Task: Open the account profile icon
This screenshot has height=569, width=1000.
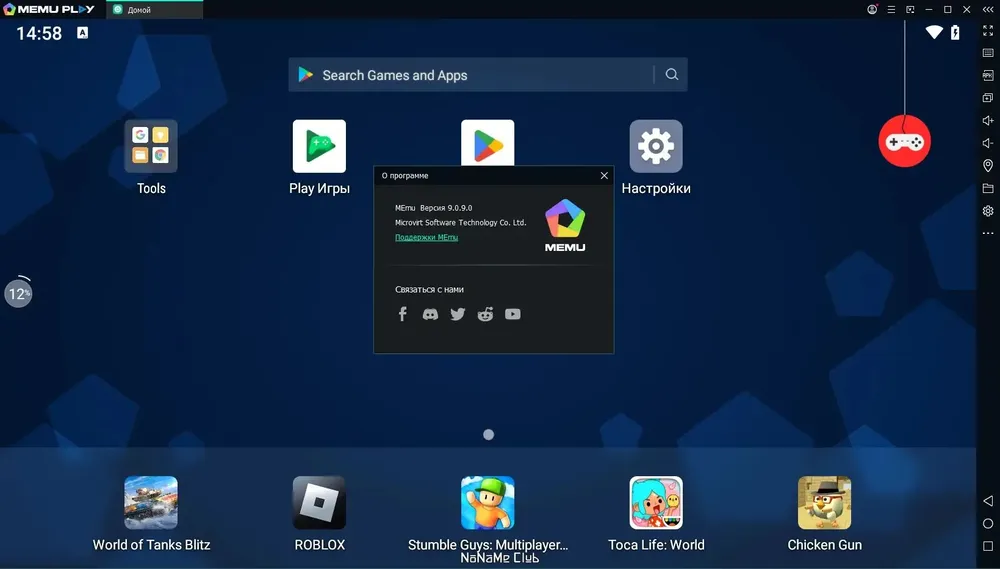Action: click(872, 9)
